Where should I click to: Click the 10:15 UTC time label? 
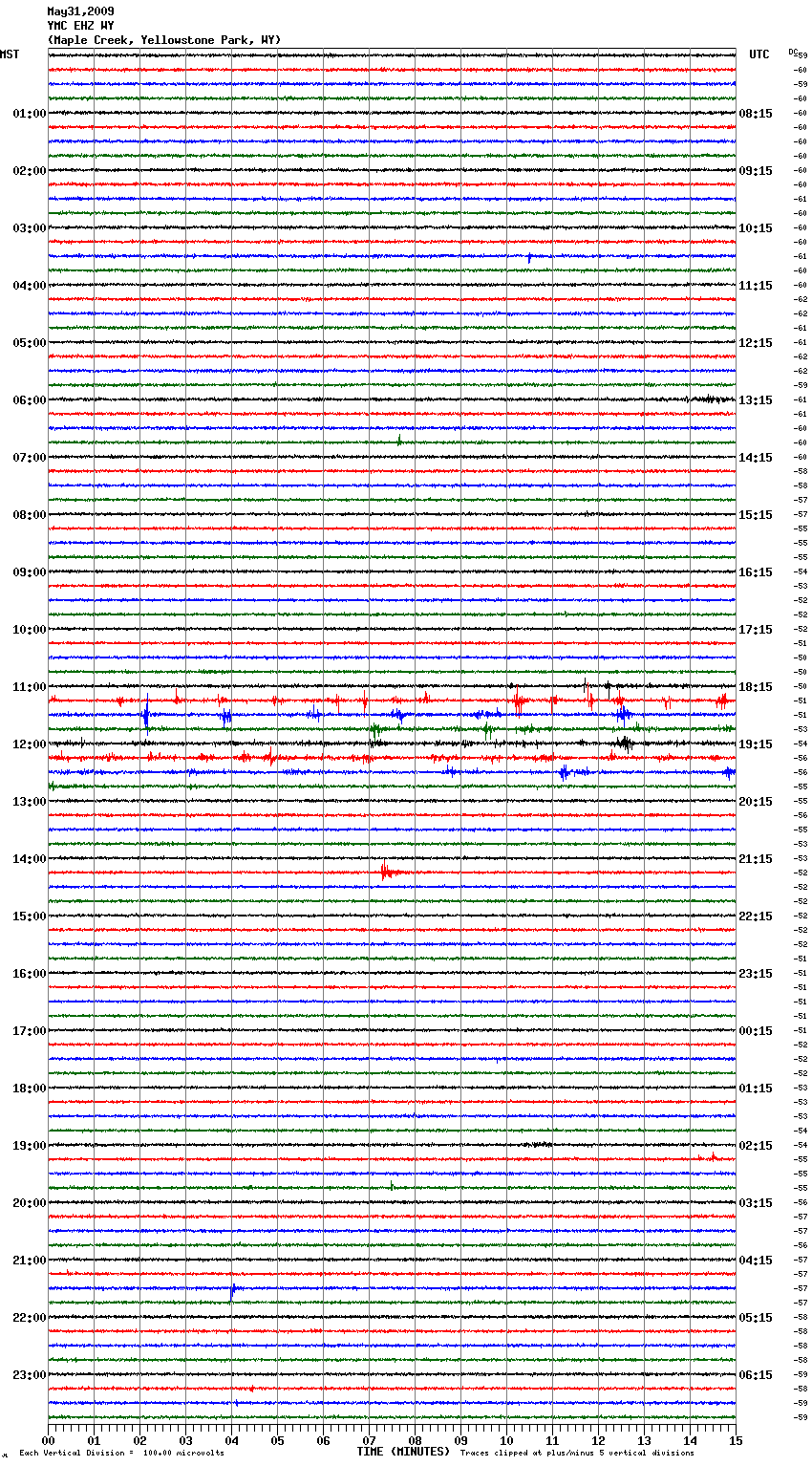click(x=756, y=228)
